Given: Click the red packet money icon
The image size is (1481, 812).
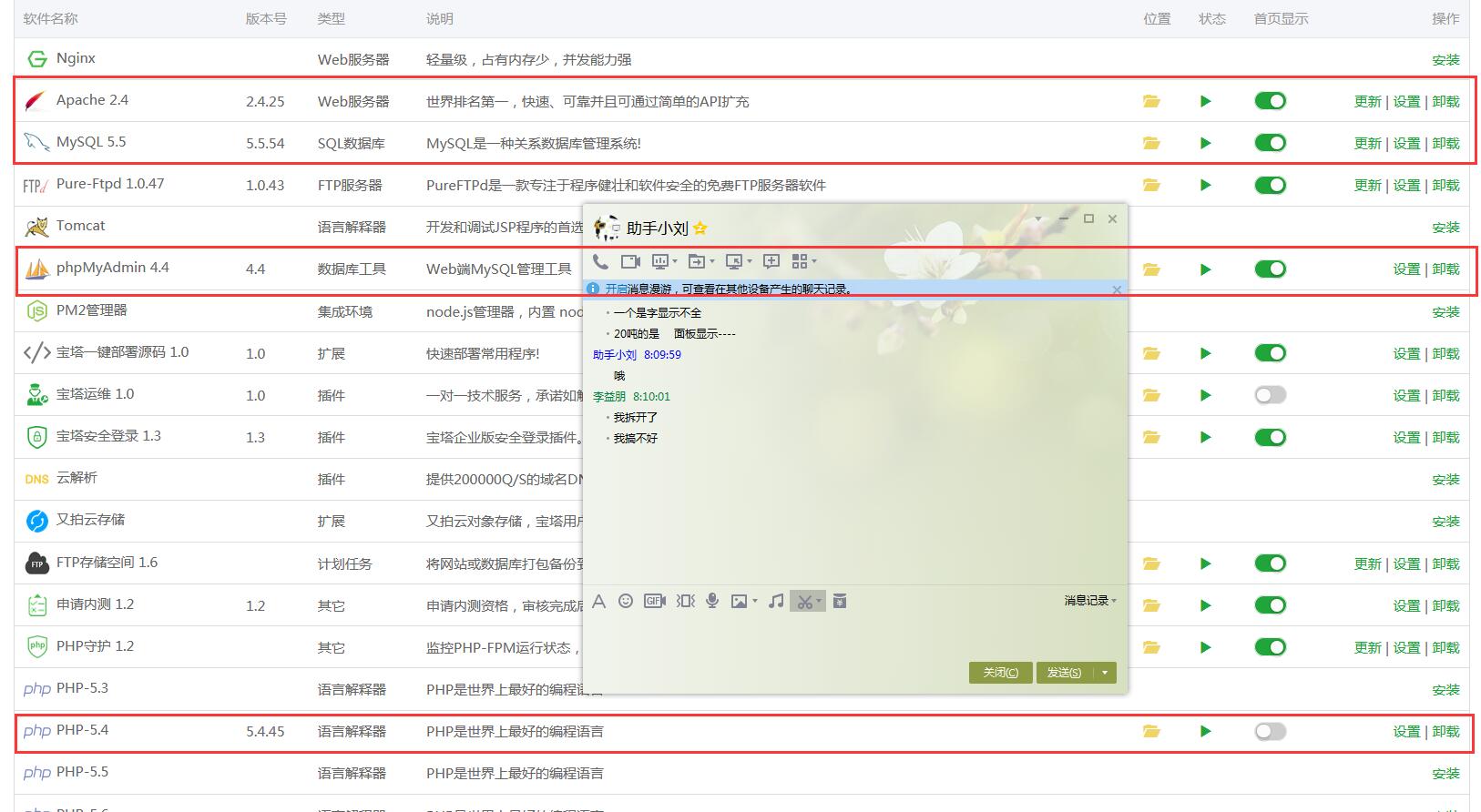Looking at the screenshot, I should 840,601.
